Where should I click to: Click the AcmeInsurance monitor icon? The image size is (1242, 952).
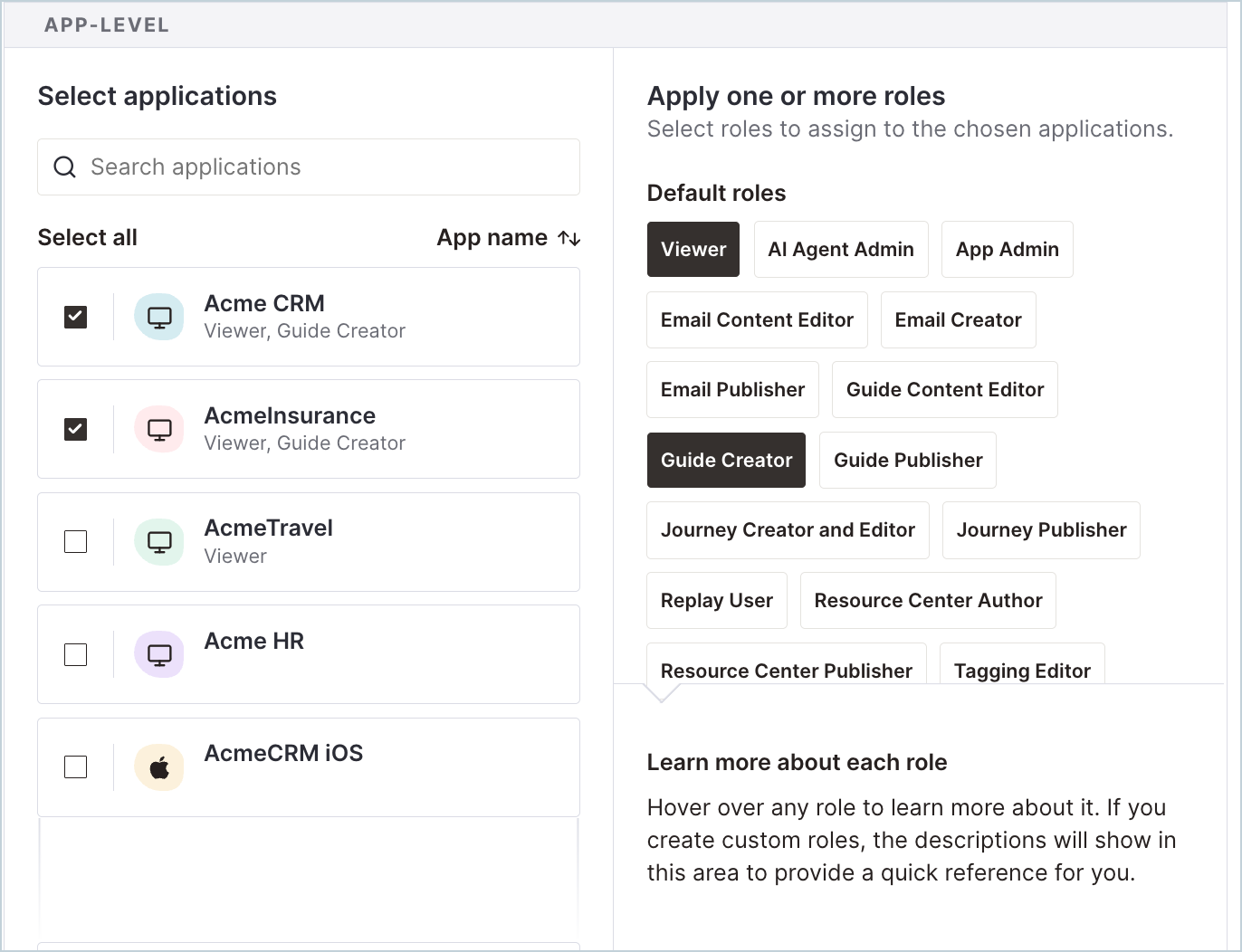[159, 429]
